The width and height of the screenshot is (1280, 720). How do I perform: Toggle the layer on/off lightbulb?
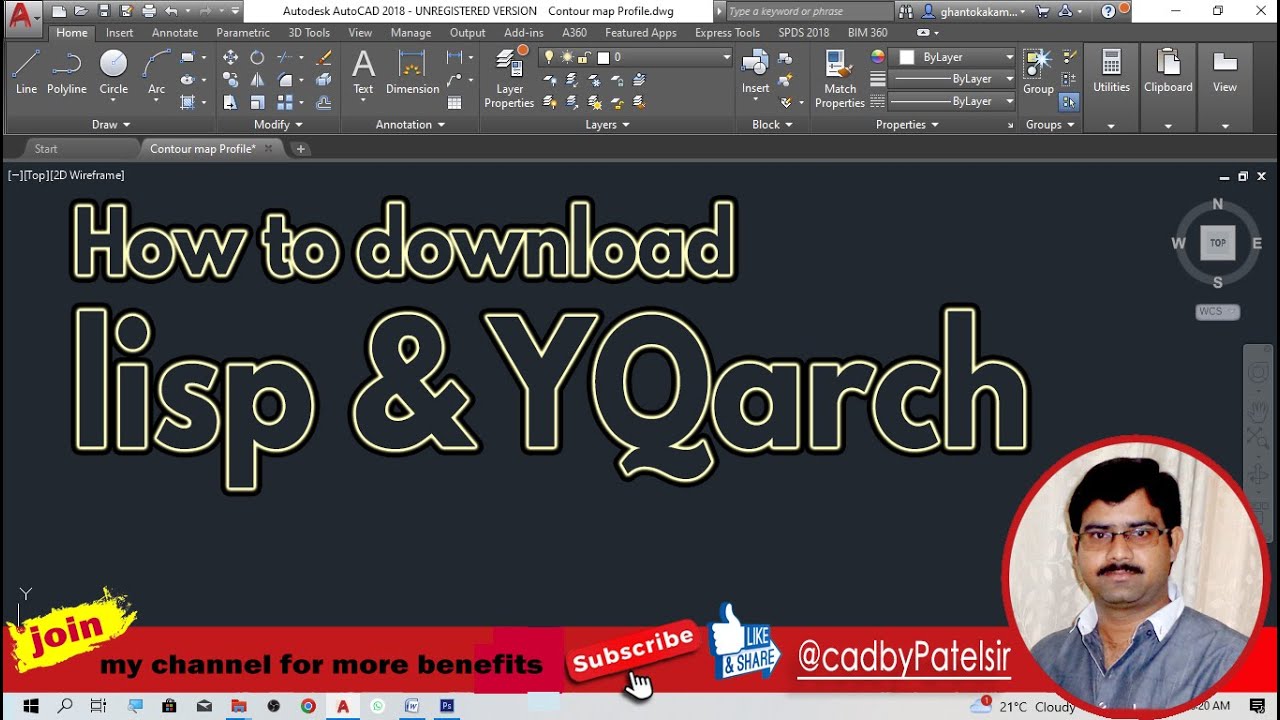click(x=548, y=57)
